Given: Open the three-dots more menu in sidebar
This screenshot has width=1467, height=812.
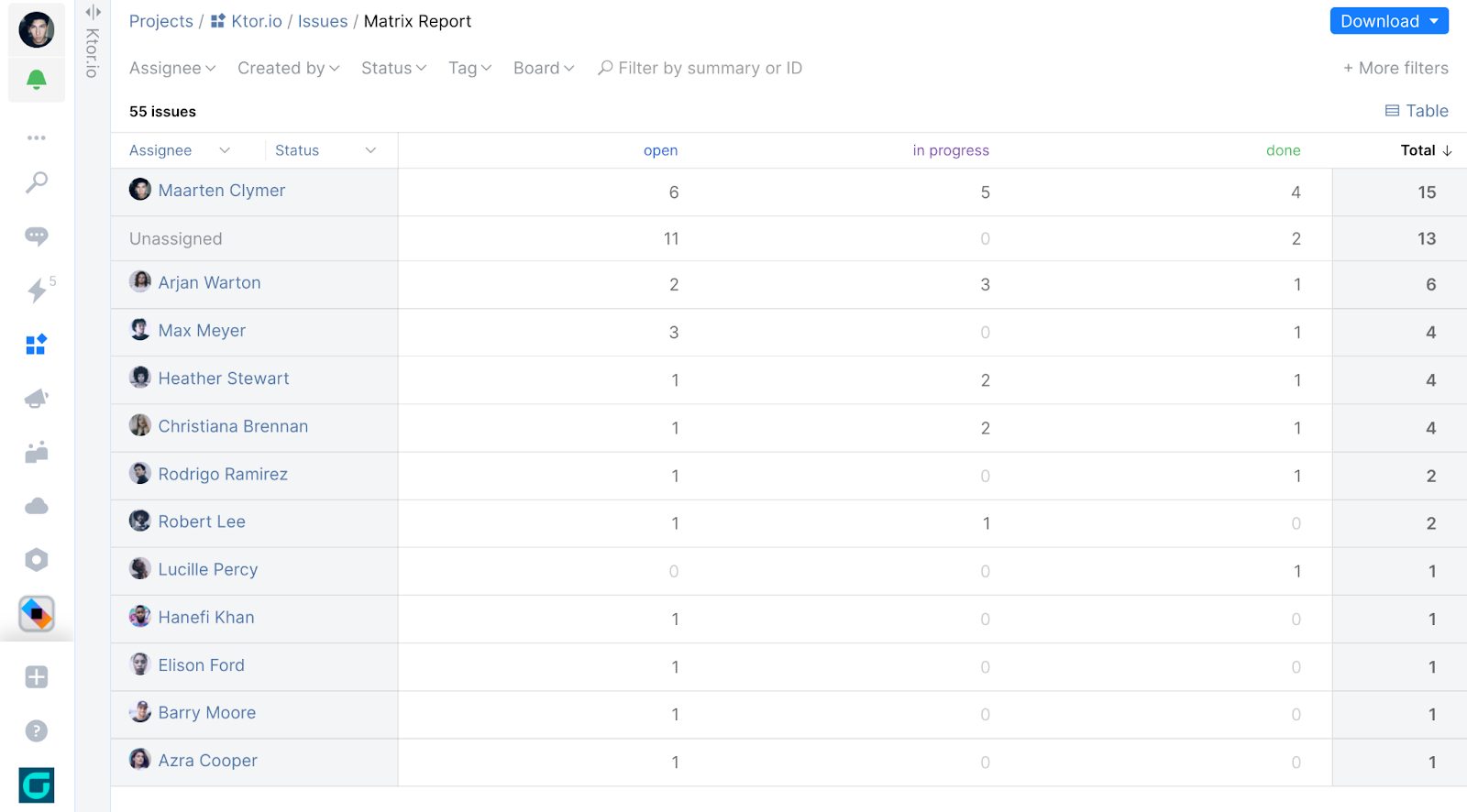Looking at the screenshot, I should [37, 137].
